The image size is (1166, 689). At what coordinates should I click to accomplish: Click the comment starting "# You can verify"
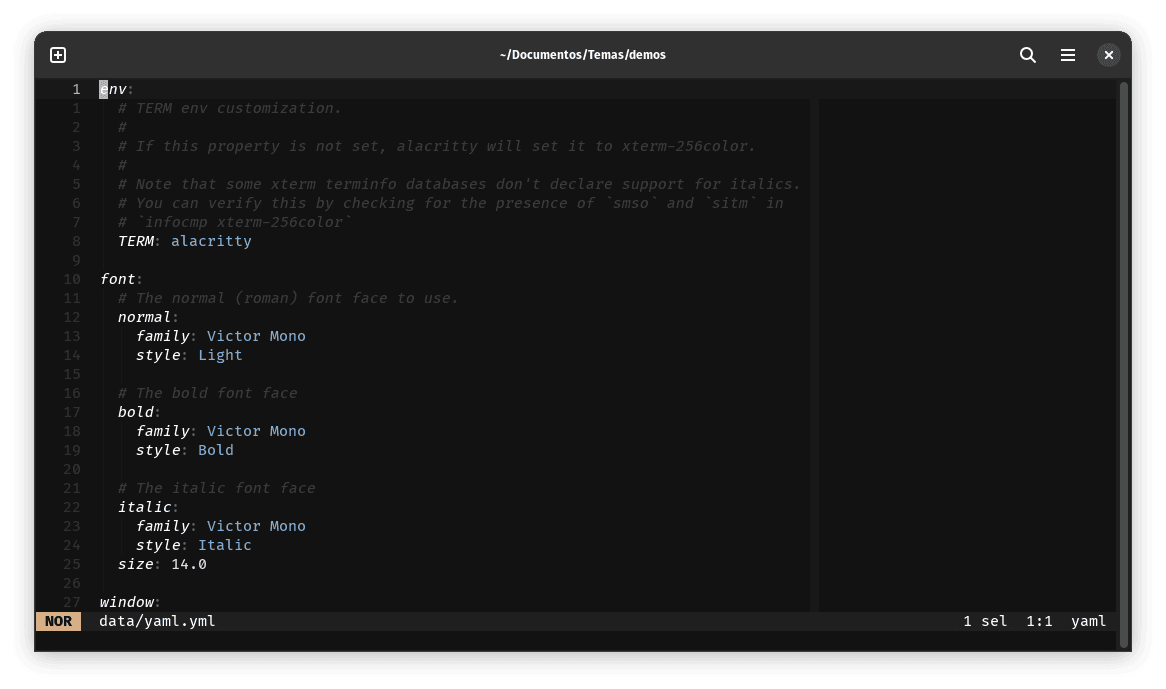pos(451,204)
